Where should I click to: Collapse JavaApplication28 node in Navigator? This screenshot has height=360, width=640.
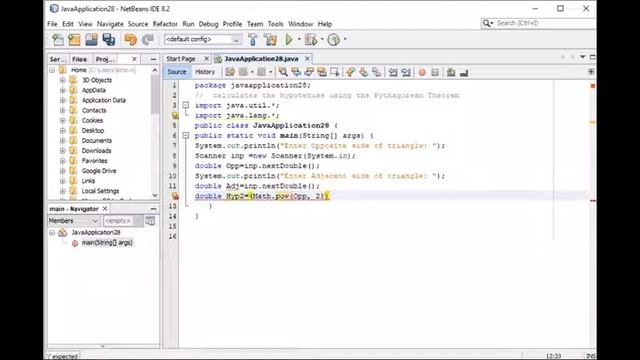[52, 233]
